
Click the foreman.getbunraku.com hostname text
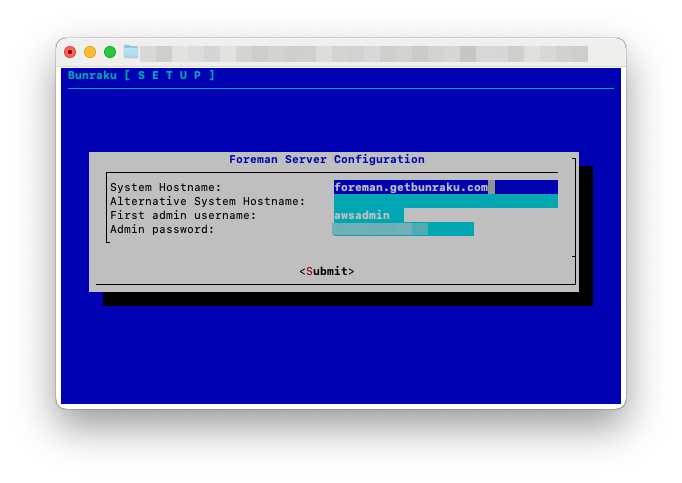[410, 187]
